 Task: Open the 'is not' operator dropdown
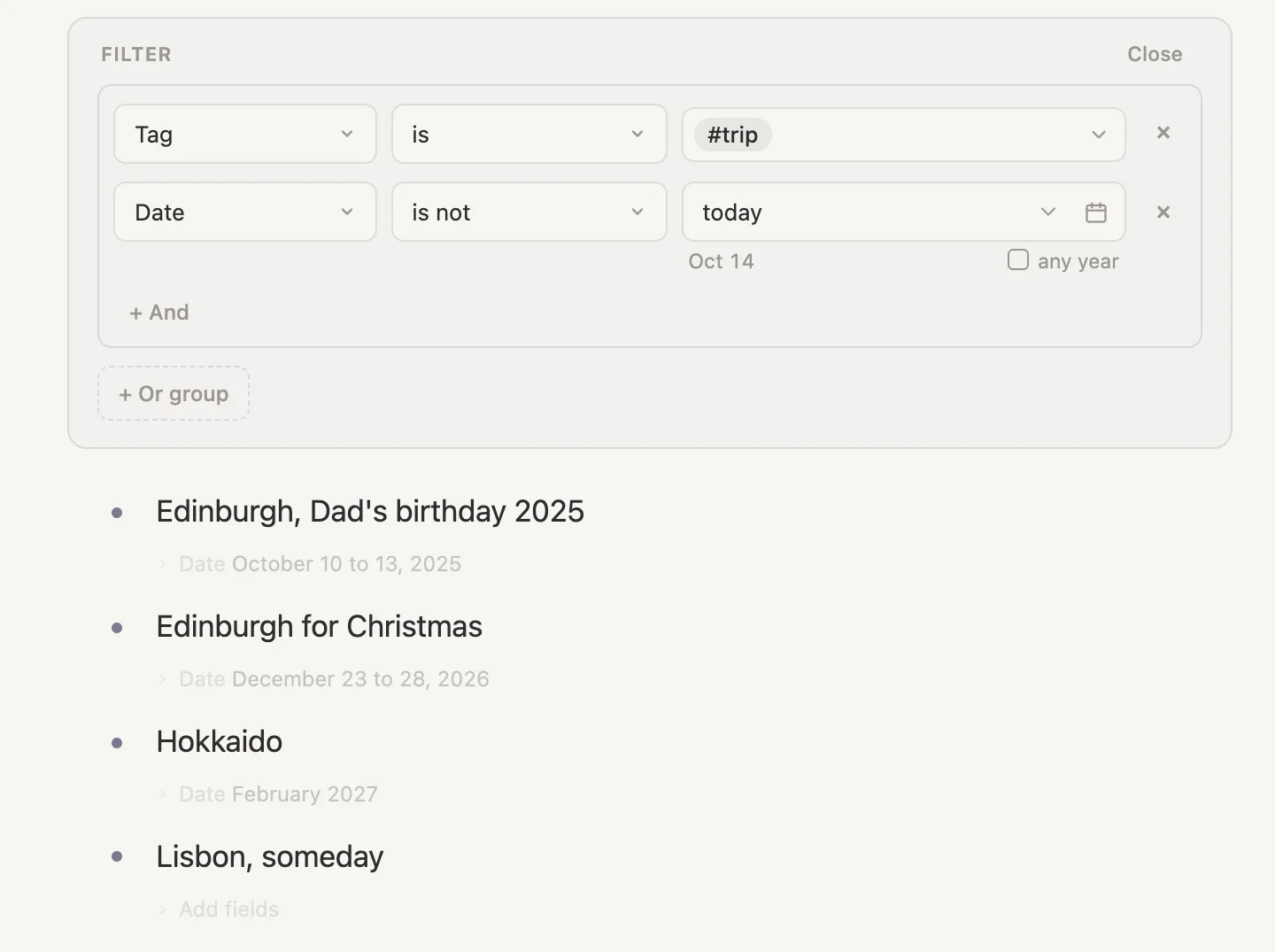tap(529, 212)
